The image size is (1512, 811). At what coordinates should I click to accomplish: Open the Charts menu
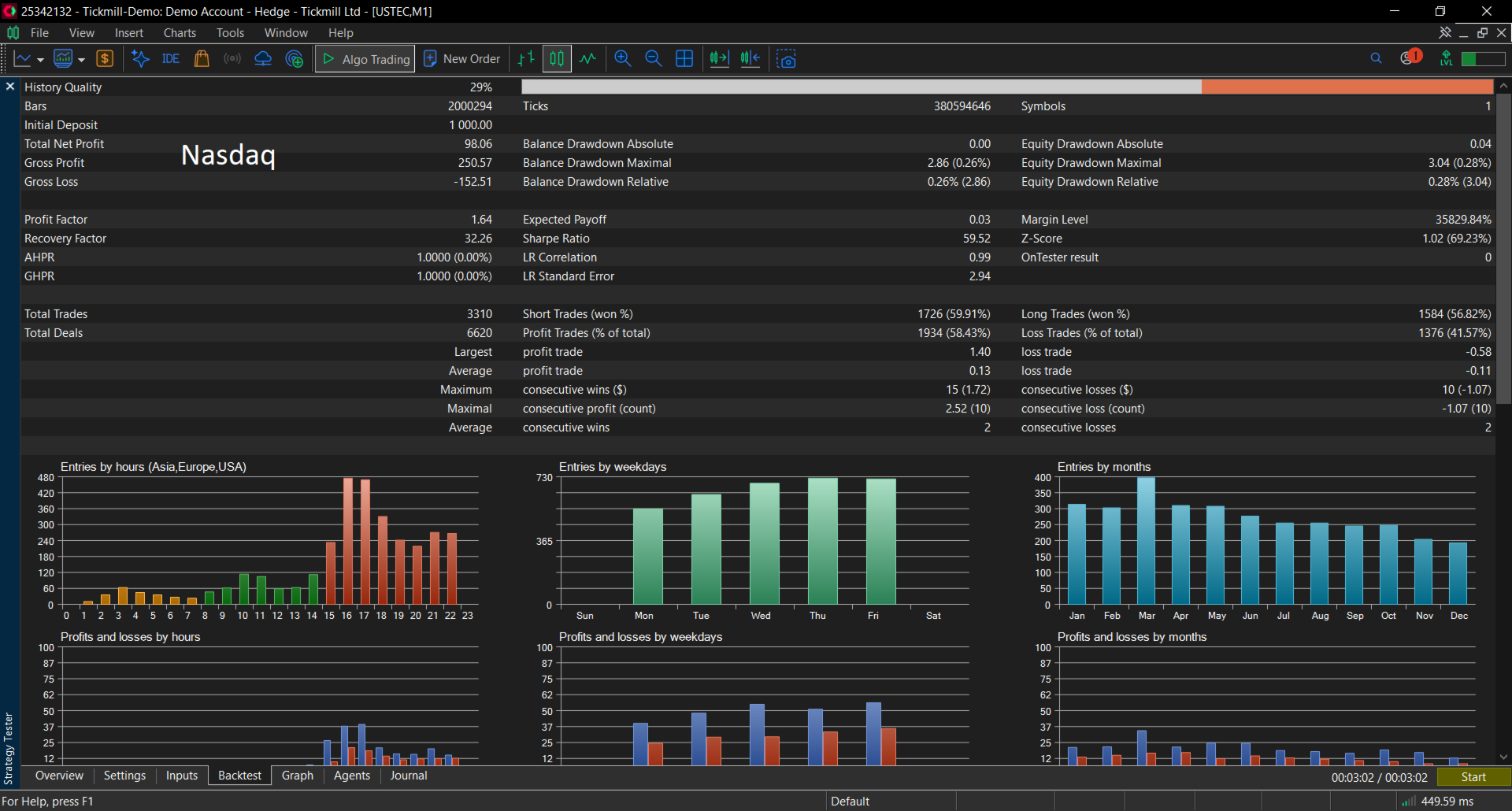point(180,33)
